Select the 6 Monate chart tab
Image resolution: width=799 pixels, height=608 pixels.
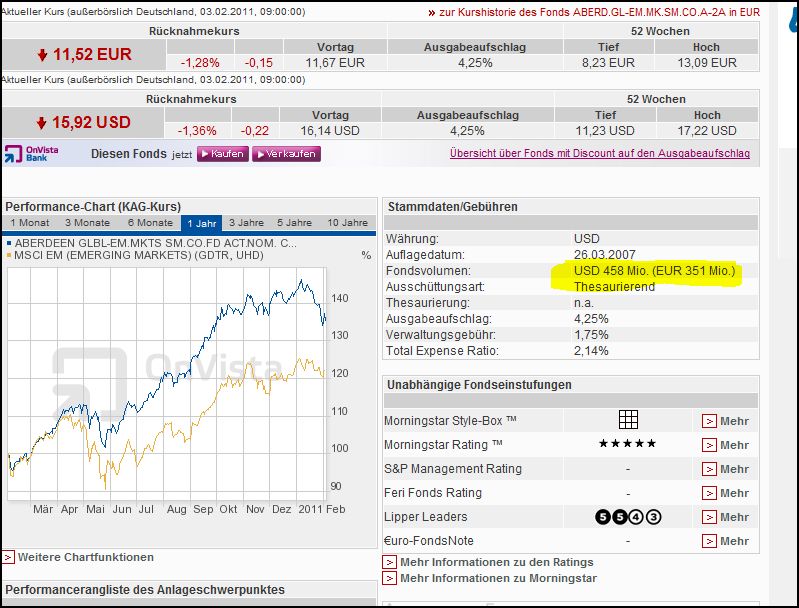pyautogui.click(x=150, y=223)
